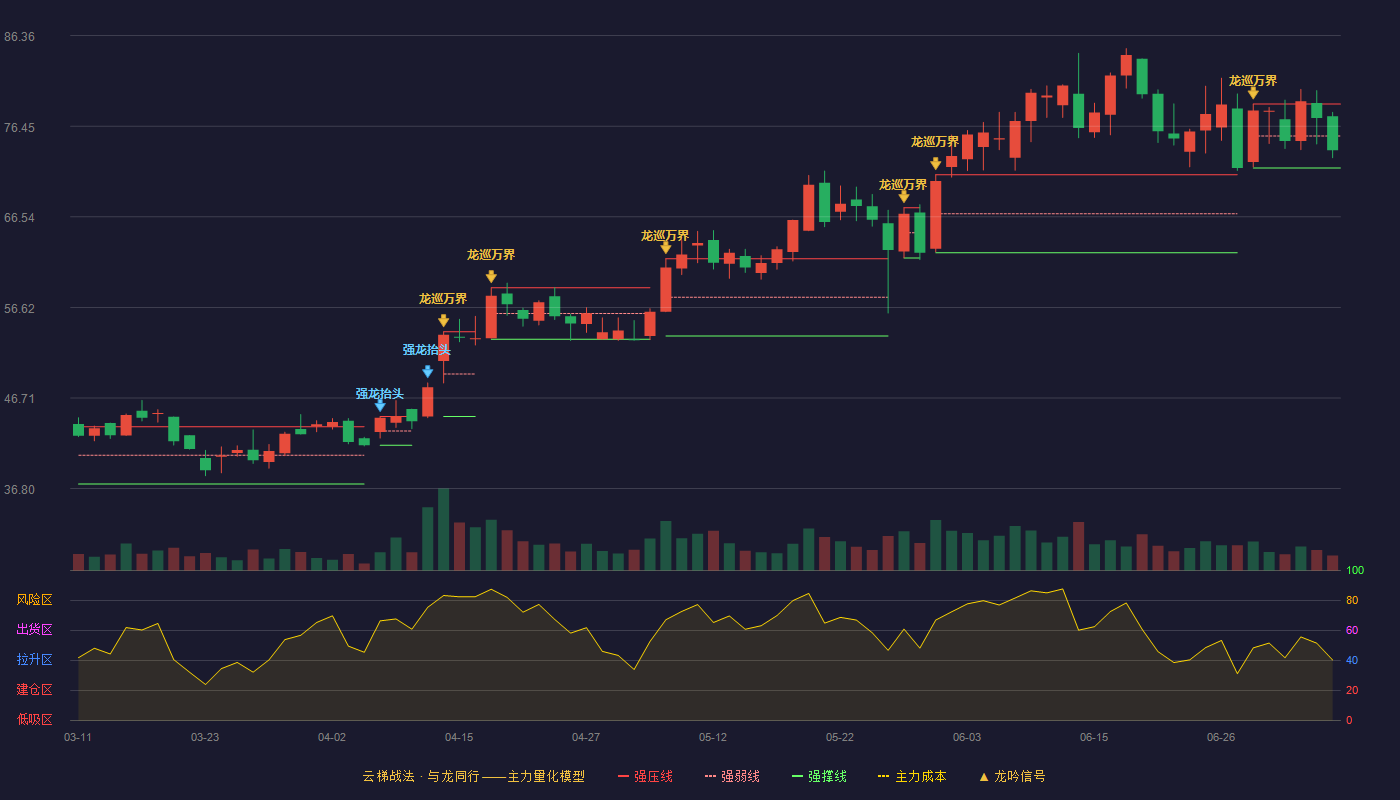Click the yellow 龙巡万界 arrow above 04-15
Image resolution: width=1400 pixels, height=800 pixels.
pos(443,320)
